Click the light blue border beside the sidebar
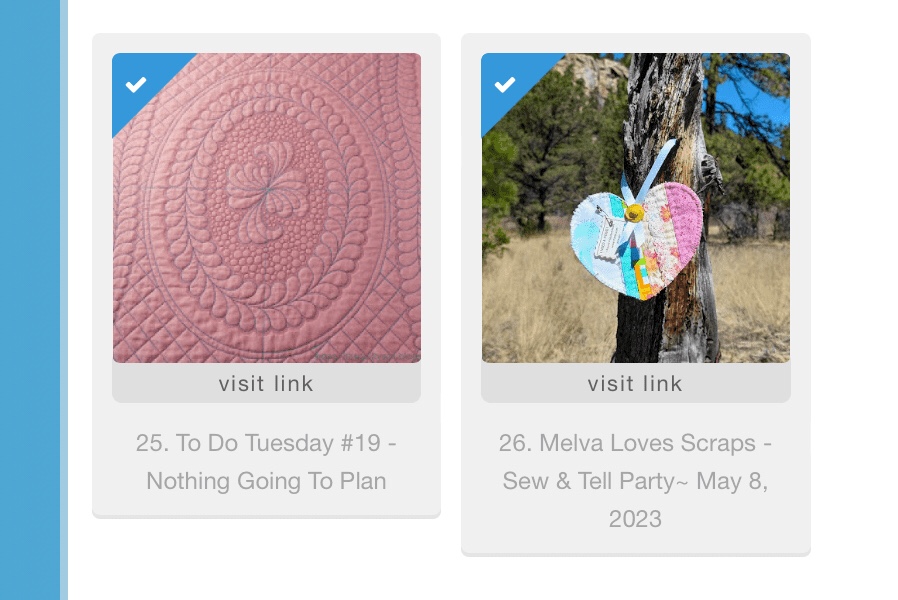 (64, 300)
